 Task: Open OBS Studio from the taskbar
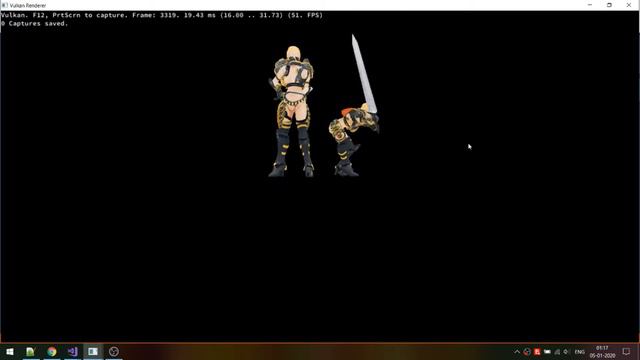pos(114,351)
